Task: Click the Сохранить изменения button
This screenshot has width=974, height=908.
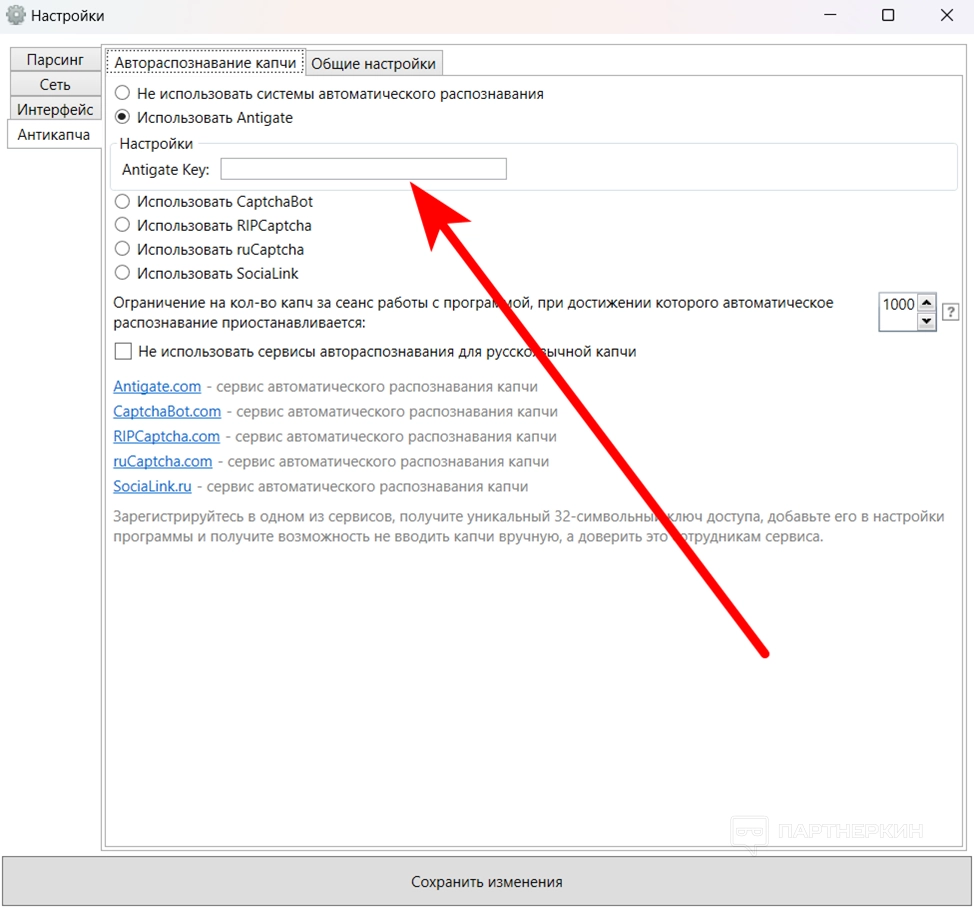Action: pos(487,881)
